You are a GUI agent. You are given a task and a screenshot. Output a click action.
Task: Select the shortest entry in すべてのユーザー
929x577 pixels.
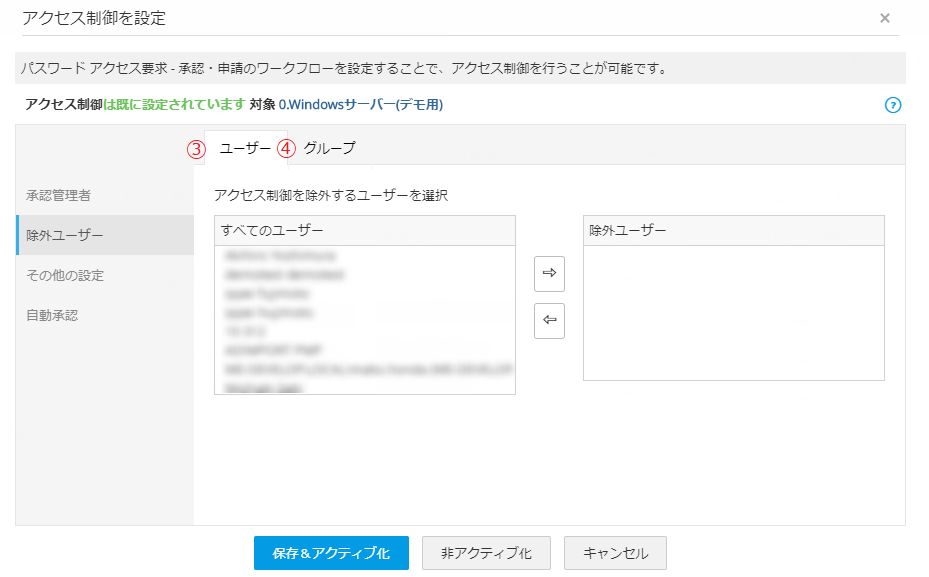pos(243,331)
